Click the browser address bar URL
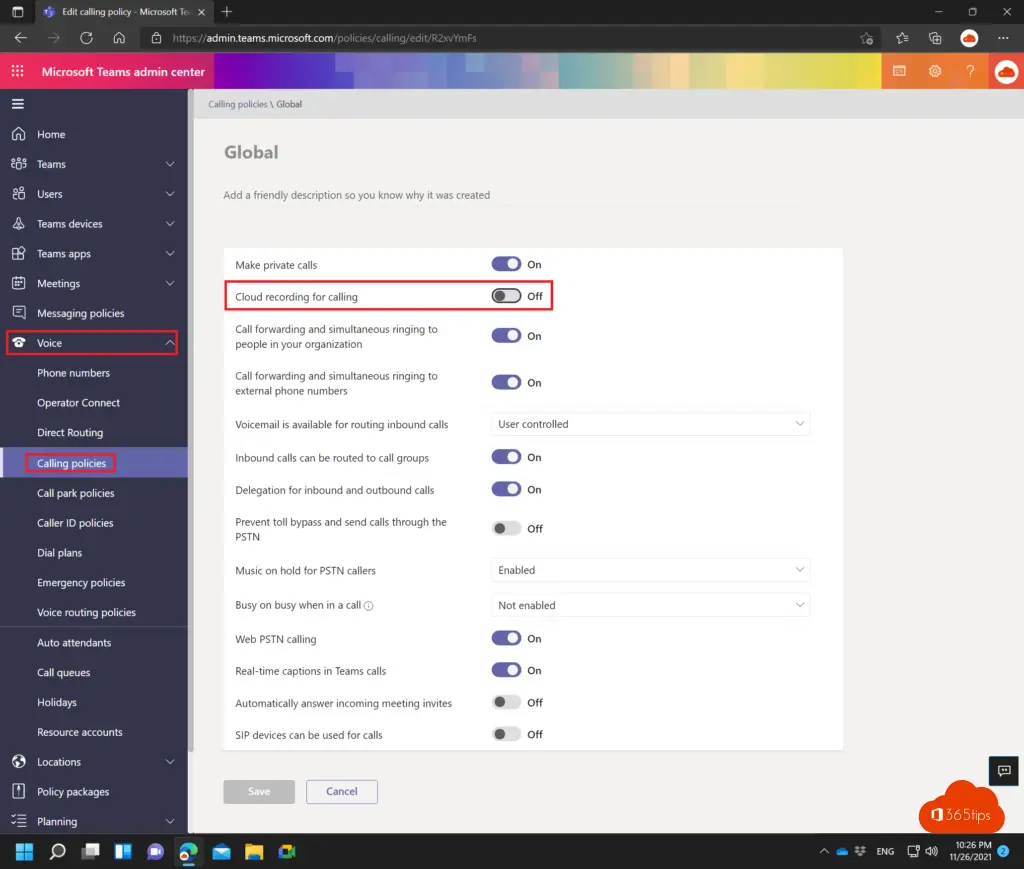The height and width of the screenshot is (869, 1024). [325, 38]
